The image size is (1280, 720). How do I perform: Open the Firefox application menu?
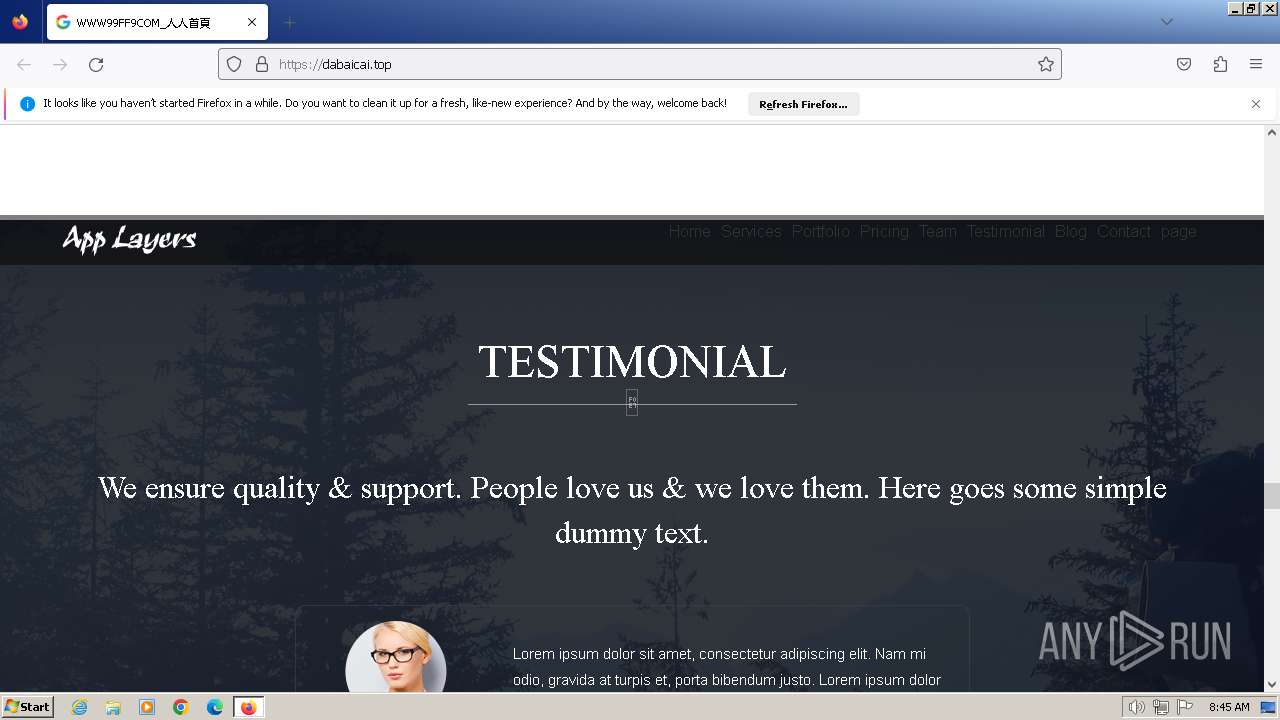click(1256, 64)
